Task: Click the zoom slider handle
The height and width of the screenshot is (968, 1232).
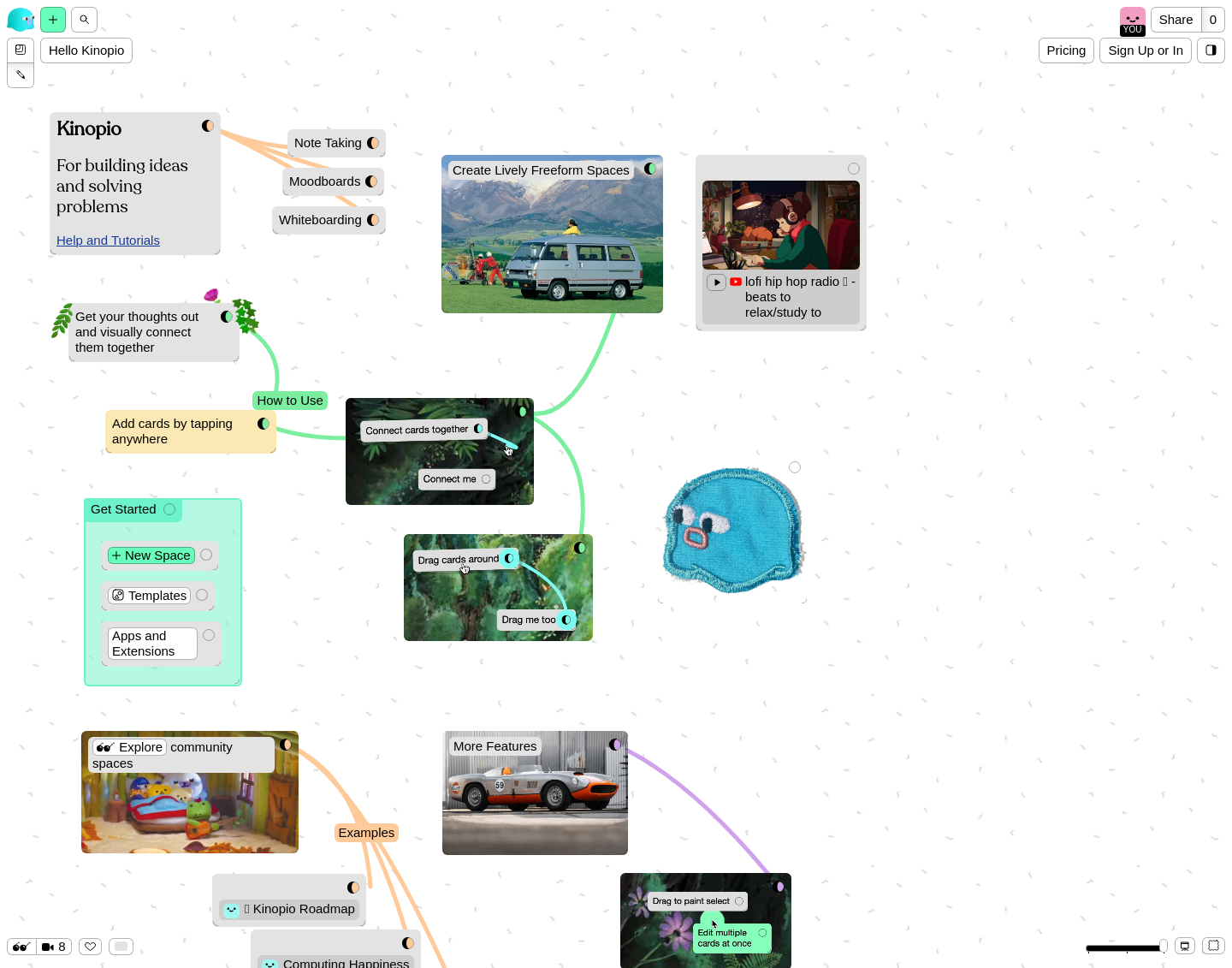Action: pos(1163,947)
